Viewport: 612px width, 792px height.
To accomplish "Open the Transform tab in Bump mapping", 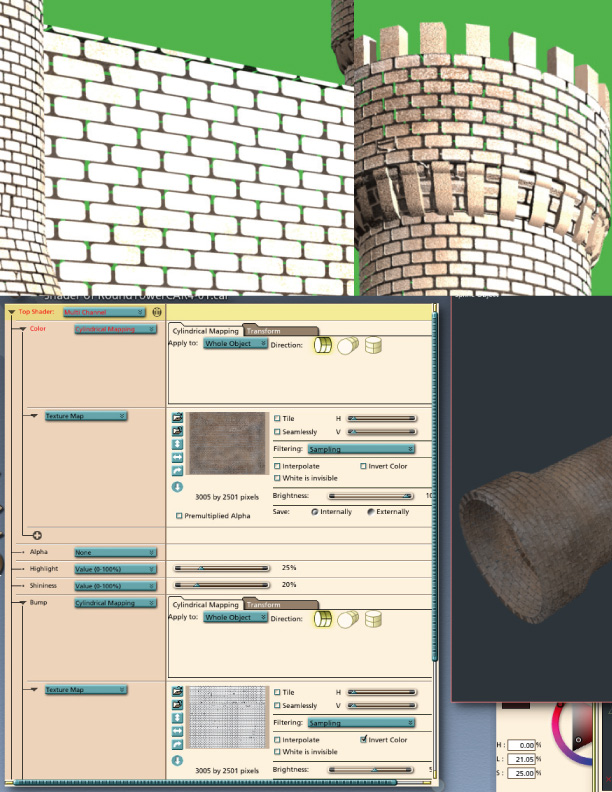I will 280,605.
